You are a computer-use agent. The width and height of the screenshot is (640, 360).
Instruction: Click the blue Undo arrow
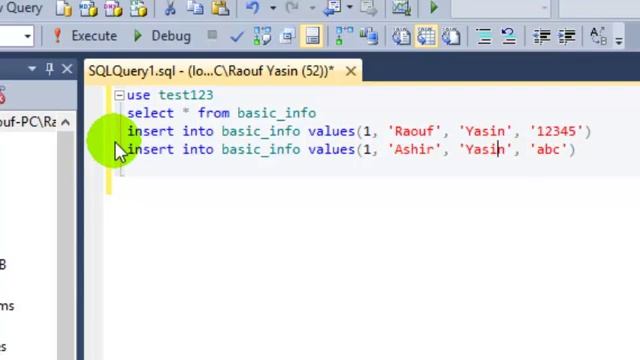coord(253,8)
